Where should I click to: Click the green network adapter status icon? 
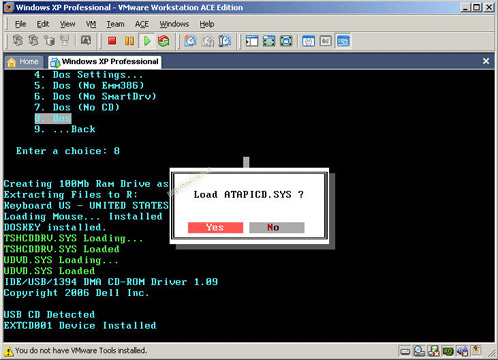tap(448, 351)
